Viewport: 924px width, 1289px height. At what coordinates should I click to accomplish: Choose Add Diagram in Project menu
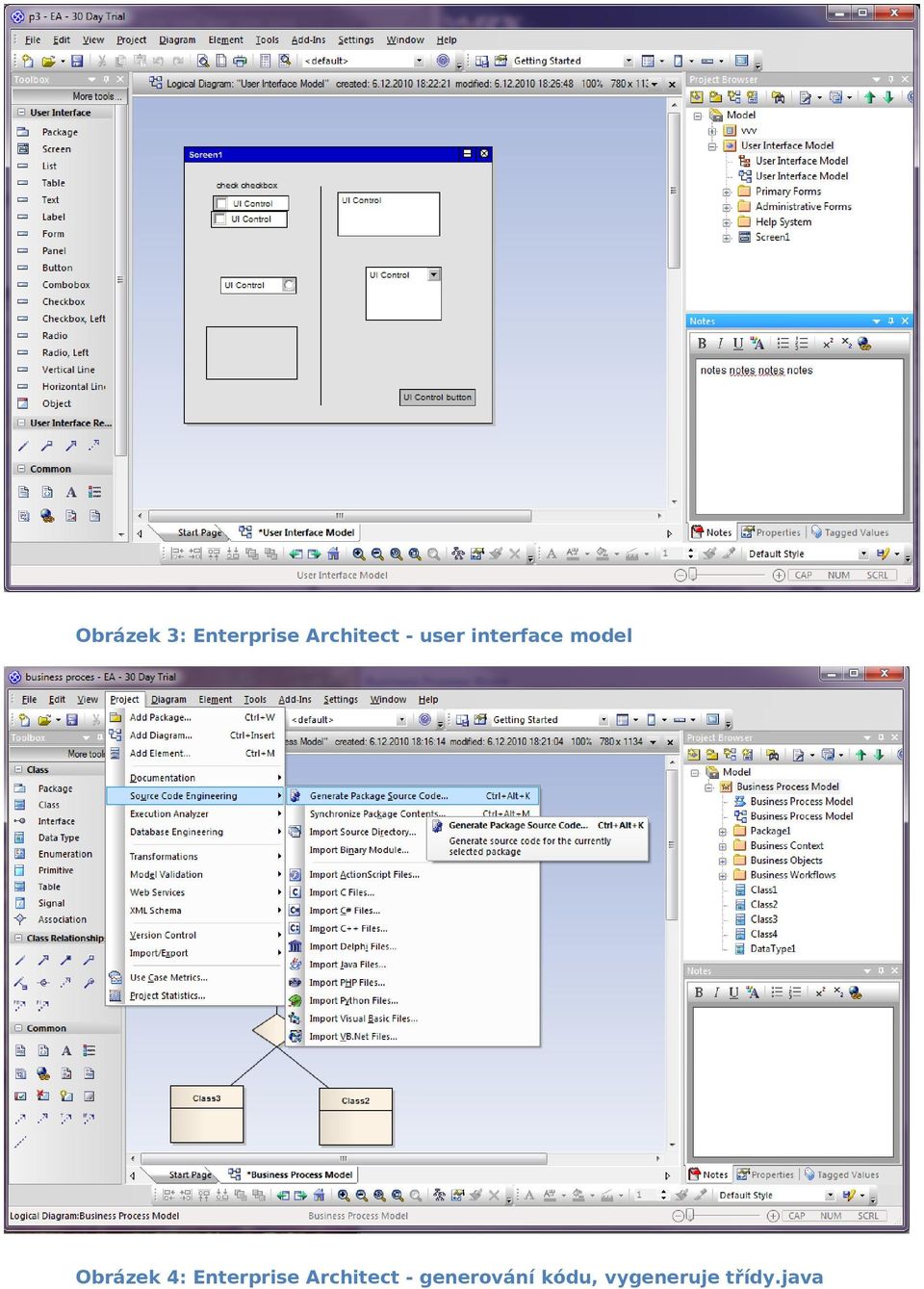click(161, 735)
